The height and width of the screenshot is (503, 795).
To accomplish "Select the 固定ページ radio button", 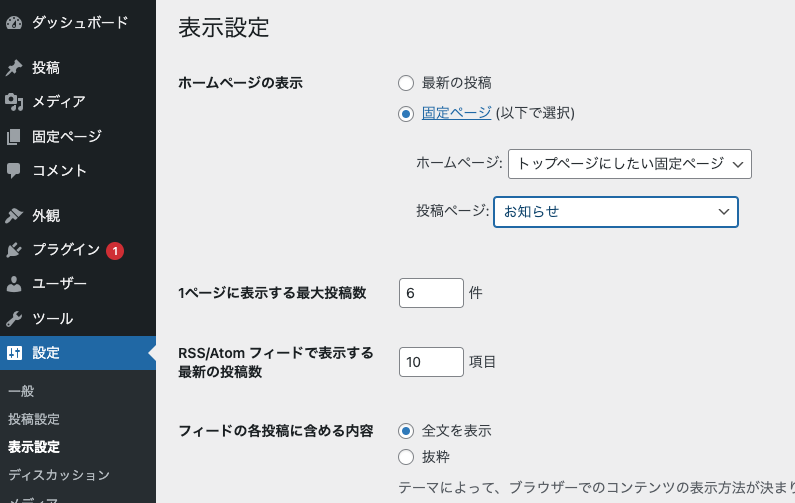I will click(x=406, y=113).
